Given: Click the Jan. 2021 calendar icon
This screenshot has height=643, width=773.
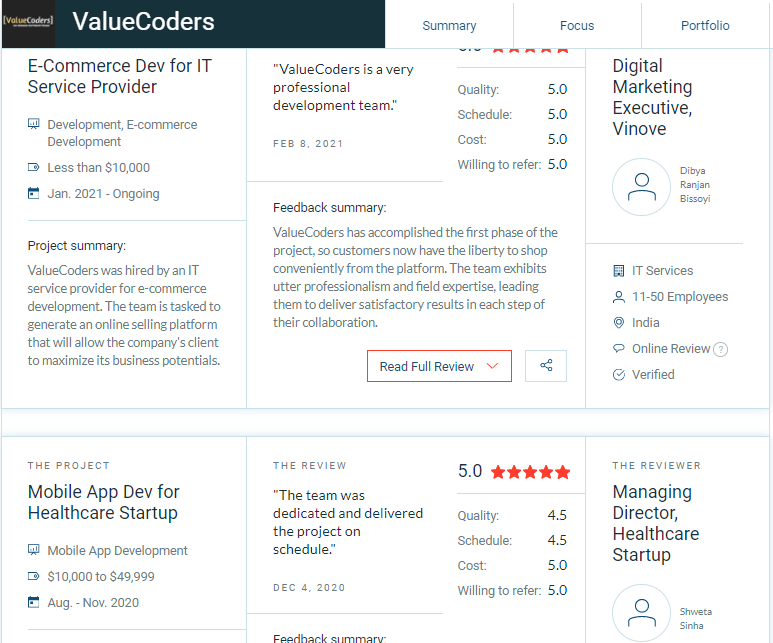Looking at the screenshot, I should [34, 194].
